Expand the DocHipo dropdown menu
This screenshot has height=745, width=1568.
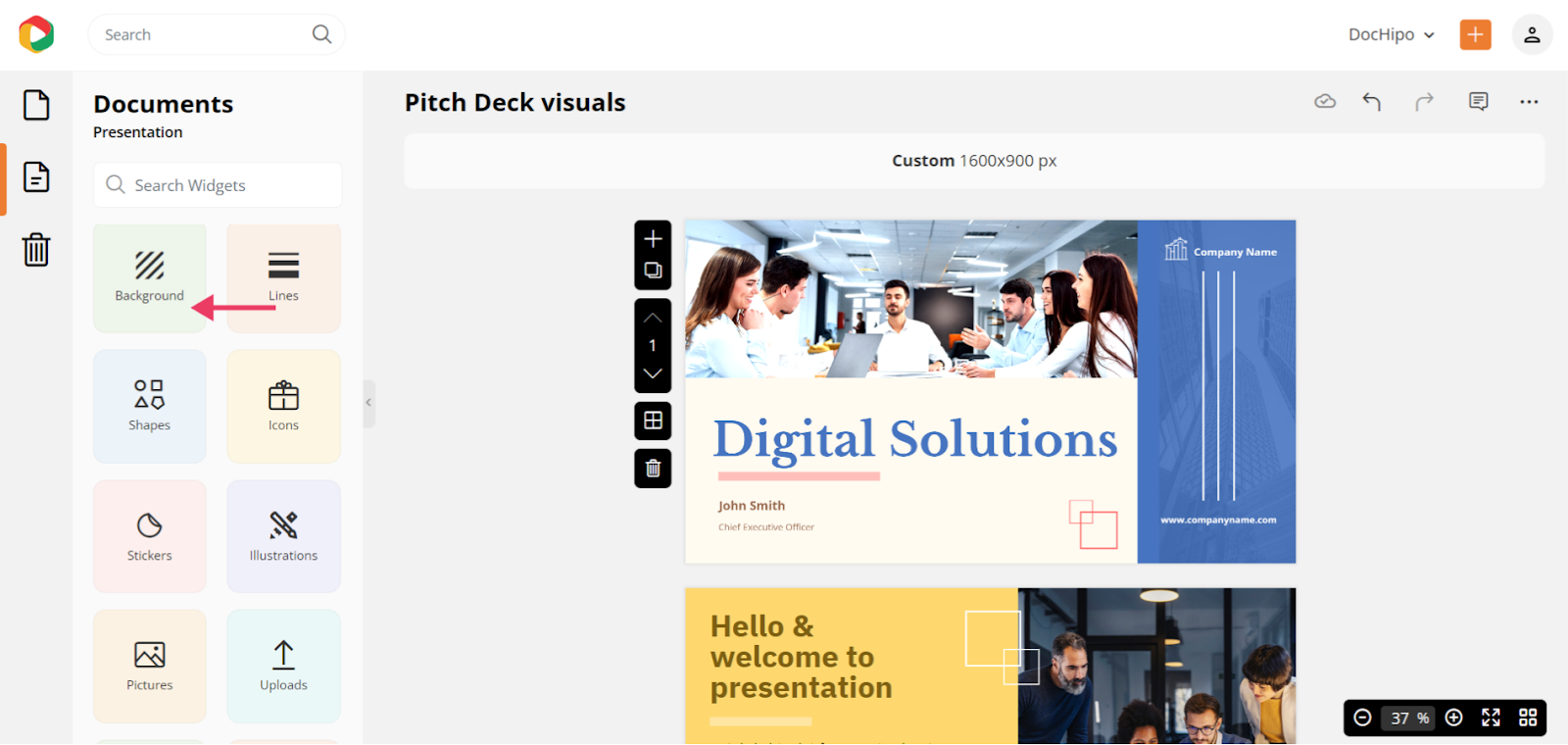pos(1391,35)
